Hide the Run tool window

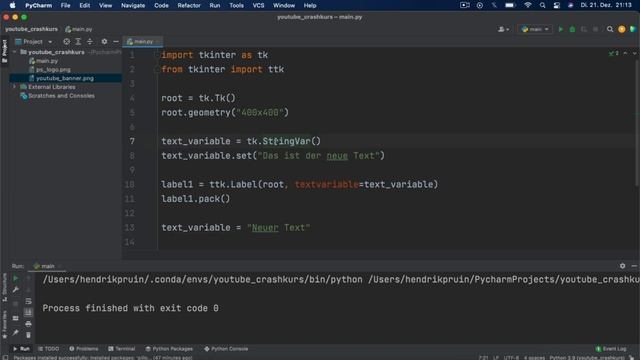pos(634,266)
